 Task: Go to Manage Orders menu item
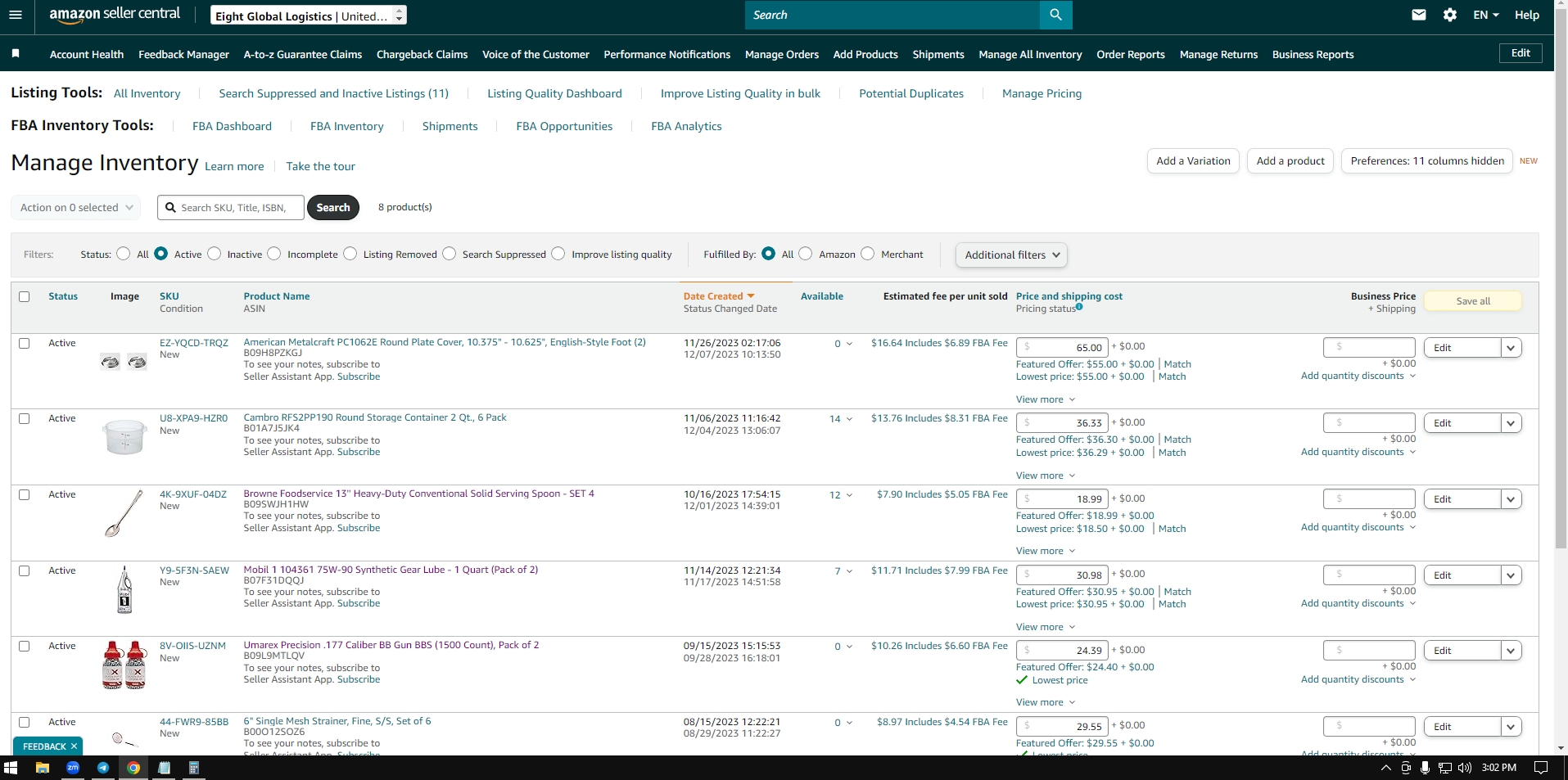click(x=782, y=54)
